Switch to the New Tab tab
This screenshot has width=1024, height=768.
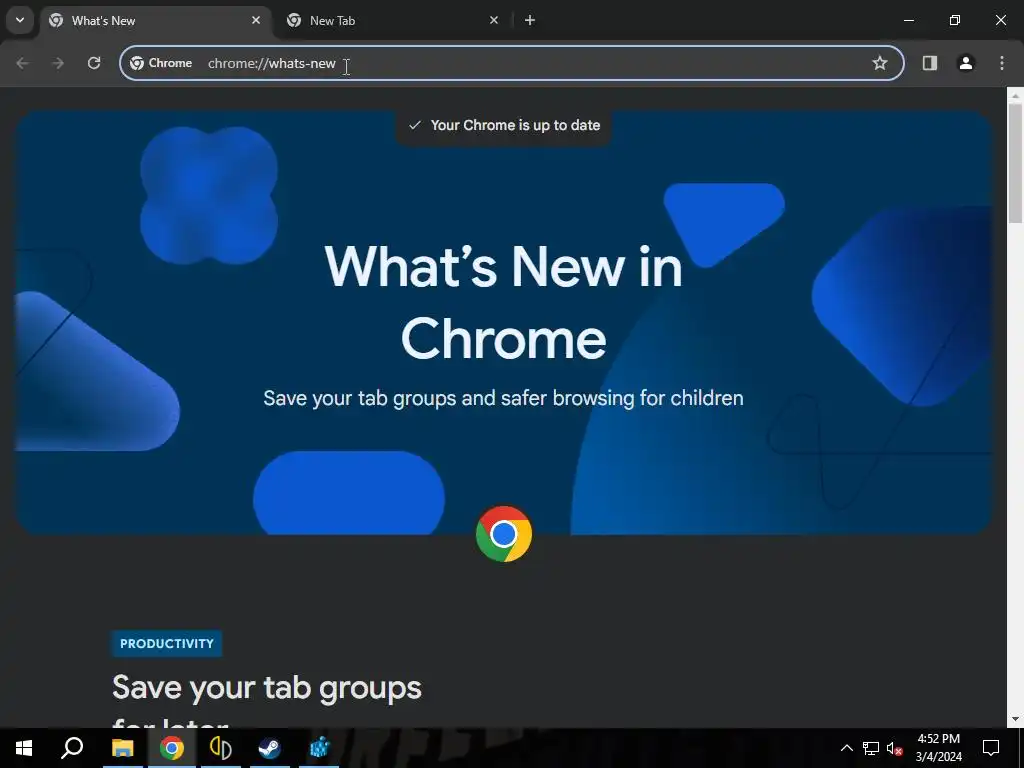click(x=392, y=20)
